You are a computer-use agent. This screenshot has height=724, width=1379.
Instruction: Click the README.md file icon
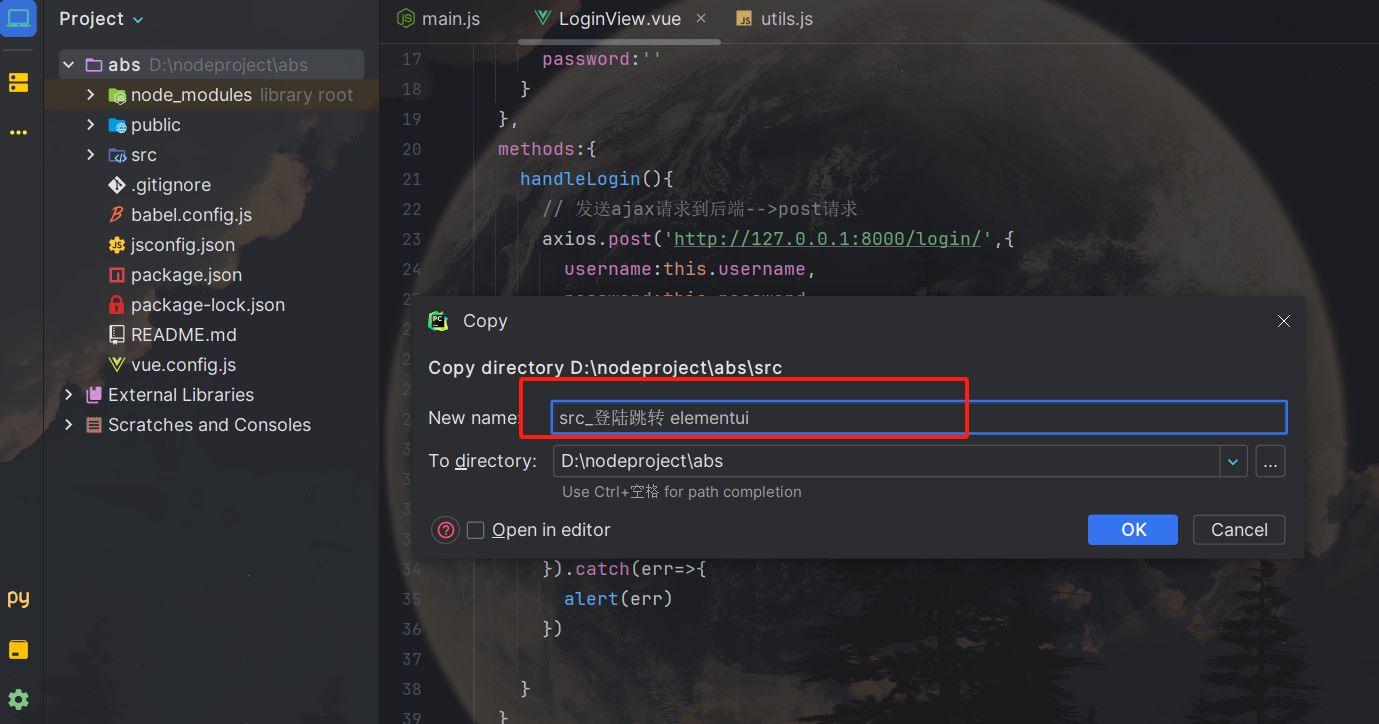point(117,335)
